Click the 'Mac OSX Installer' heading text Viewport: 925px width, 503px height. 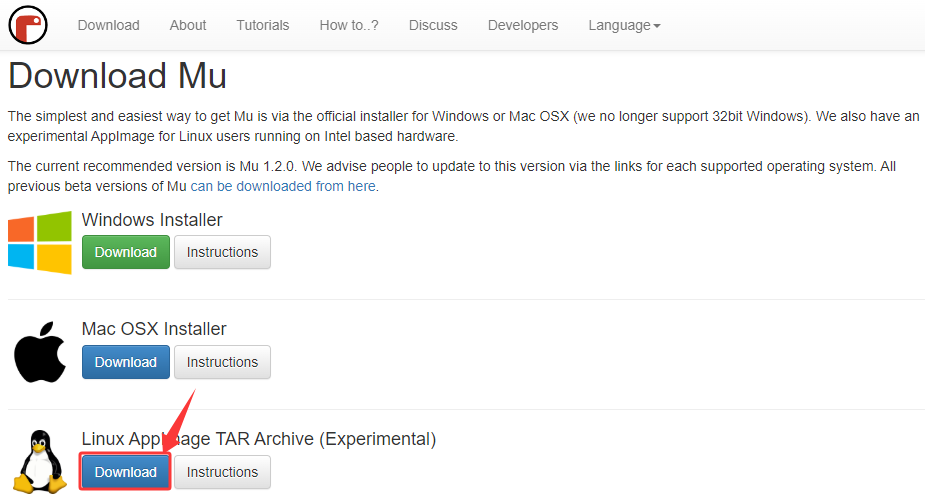pyautogui.click(x=154, y=329)
